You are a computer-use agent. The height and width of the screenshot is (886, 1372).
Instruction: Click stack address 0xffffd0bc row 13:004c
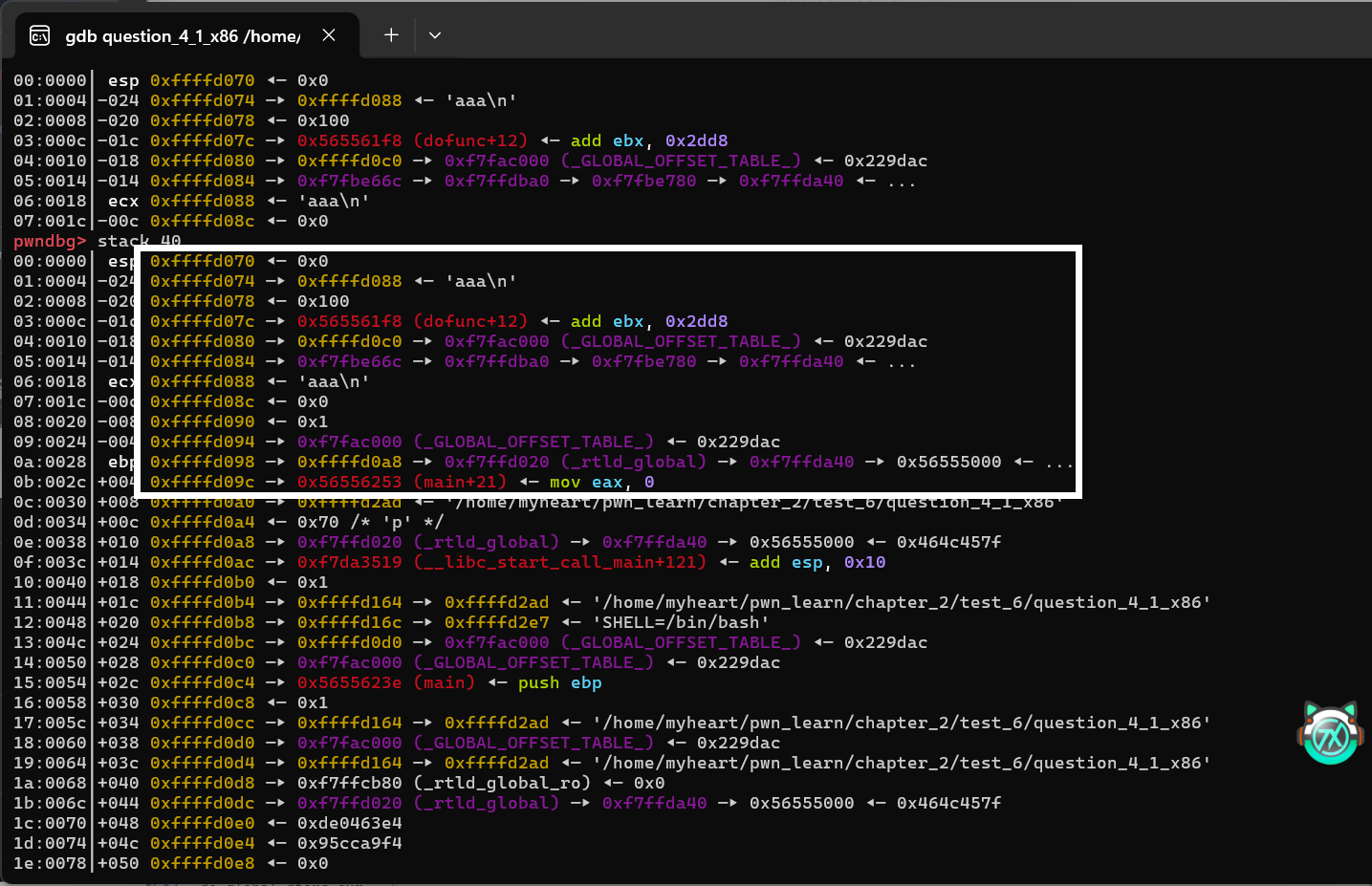(203, 642)
